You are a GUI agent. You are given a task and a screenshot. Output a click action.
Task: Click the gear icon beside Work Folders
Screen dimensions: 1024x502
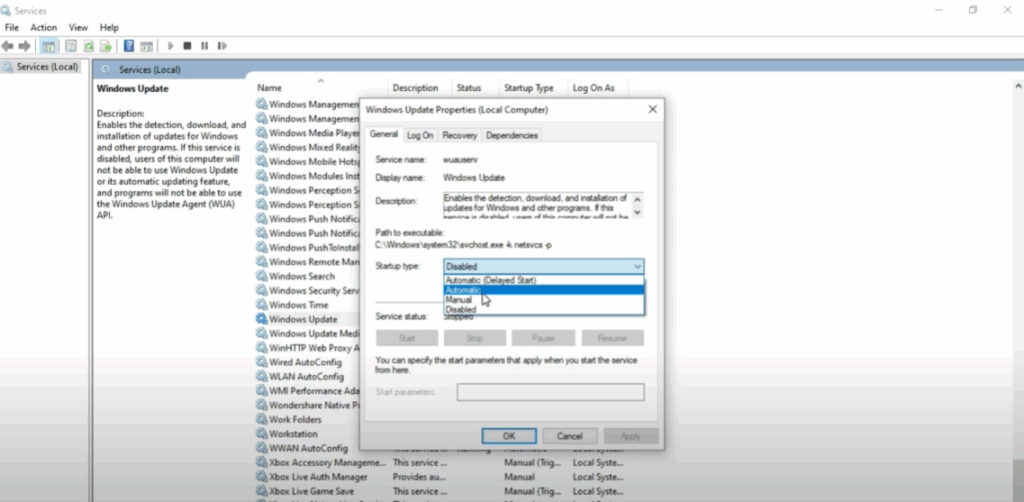(262, 420)
